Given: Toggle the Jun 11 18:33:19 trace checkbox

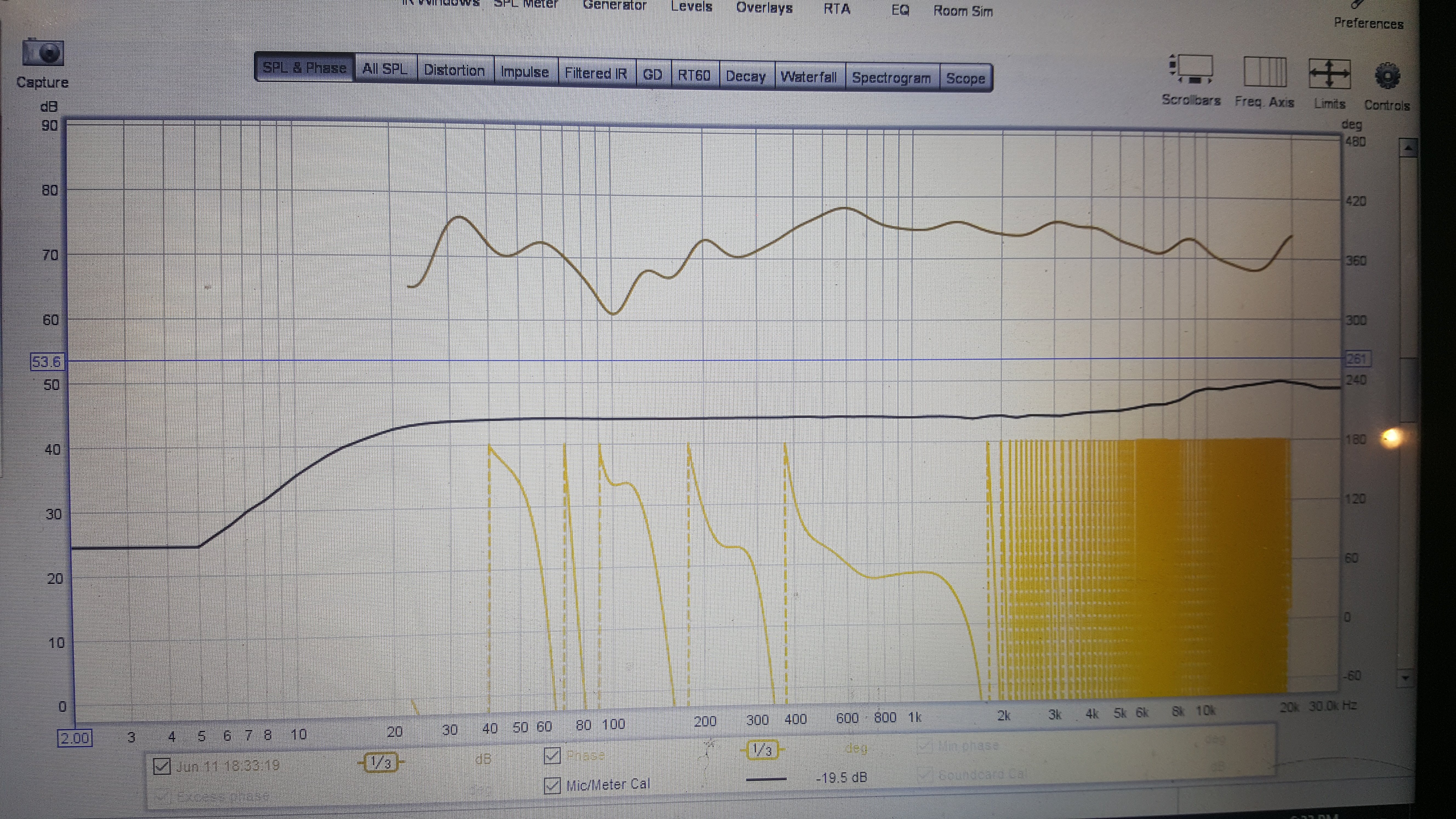Looking at the screenshot, I should (x=162, y=766).
